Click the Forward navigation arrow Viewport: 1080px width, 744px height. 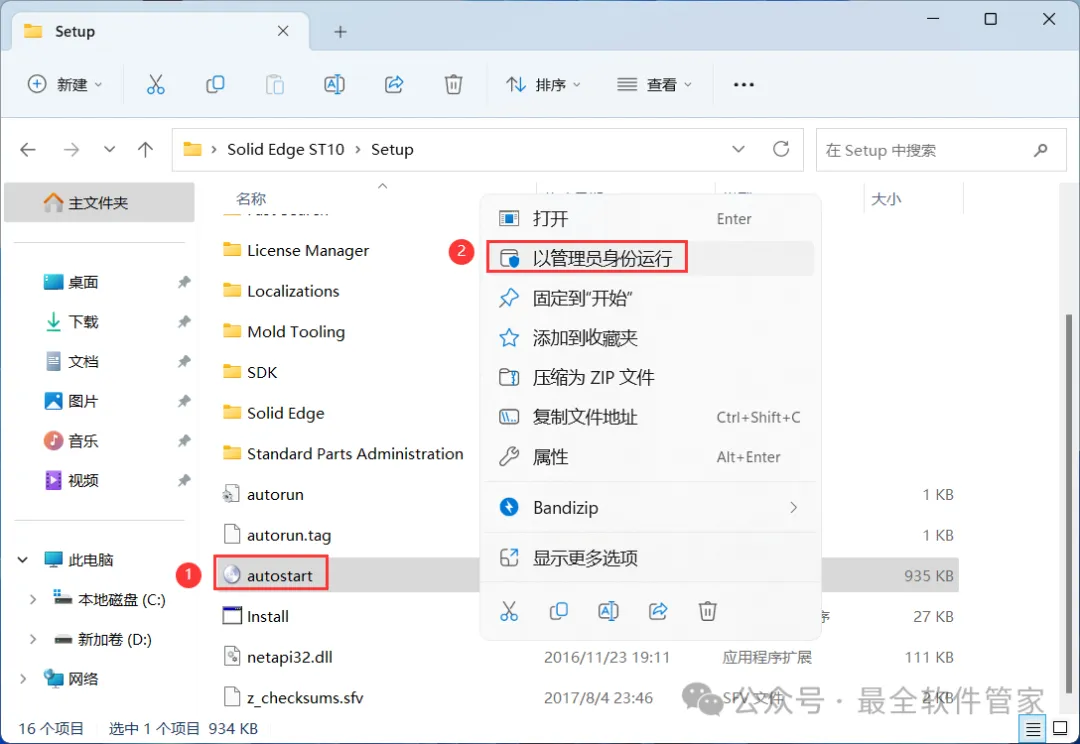click(x=71, y=149)
